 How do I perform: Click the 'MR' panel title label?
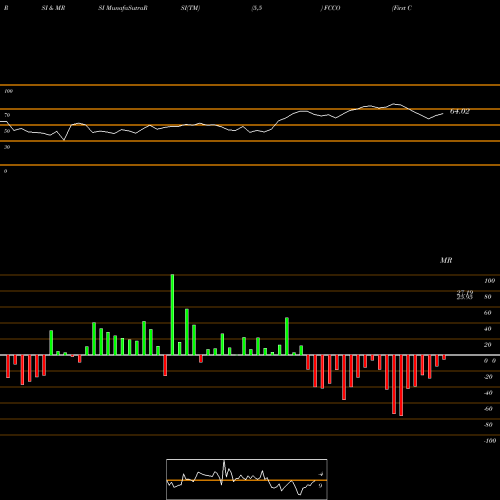pyautogui.click(x=446, y=260)
